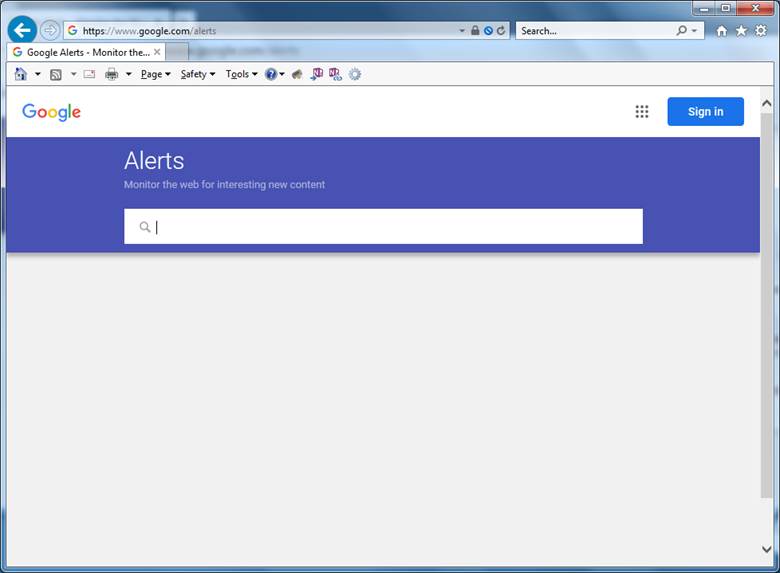Refresh the page with the reload icon

coord(501,31)
